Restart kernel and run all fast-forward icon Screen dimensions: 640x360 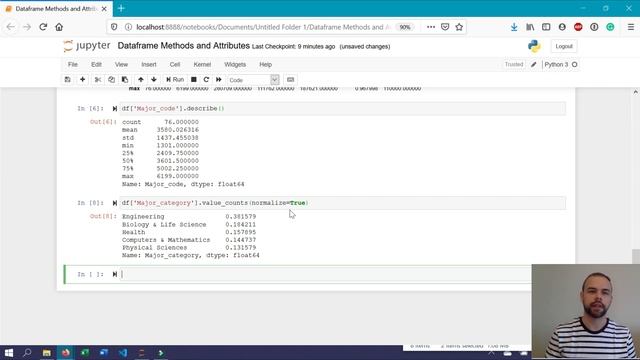[219, 80]
